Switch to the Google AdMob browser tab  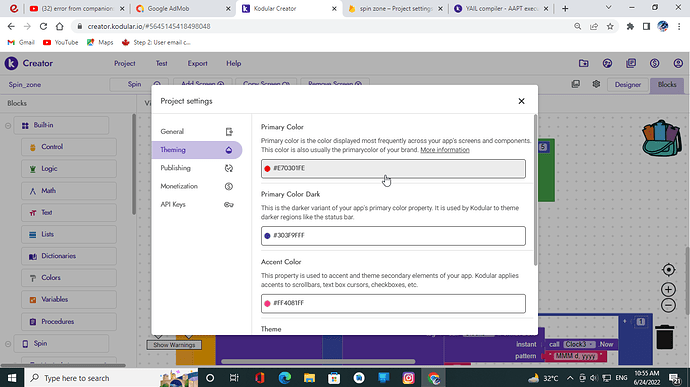184,9
